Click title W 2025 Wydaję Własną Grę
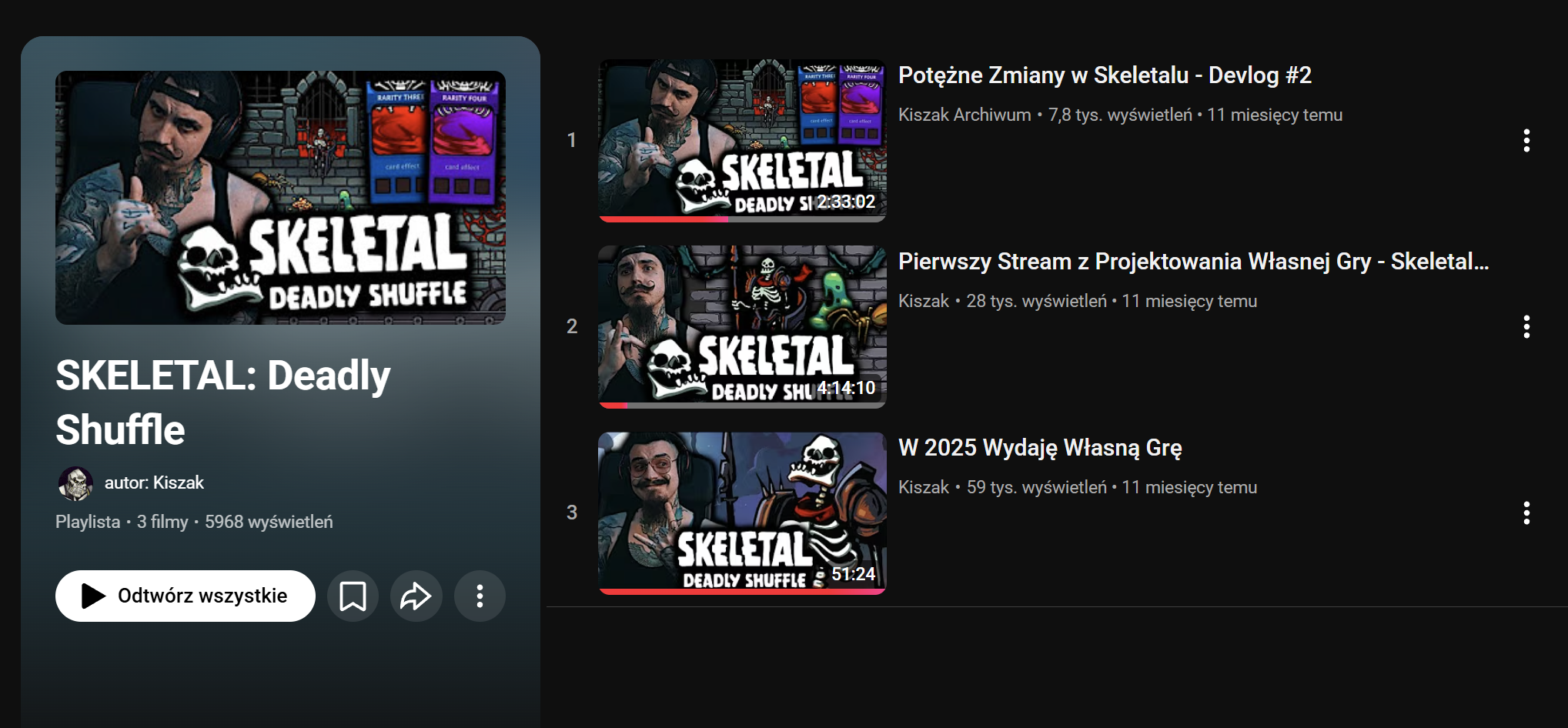1568x728 pixels. (x=1040, y=448)
